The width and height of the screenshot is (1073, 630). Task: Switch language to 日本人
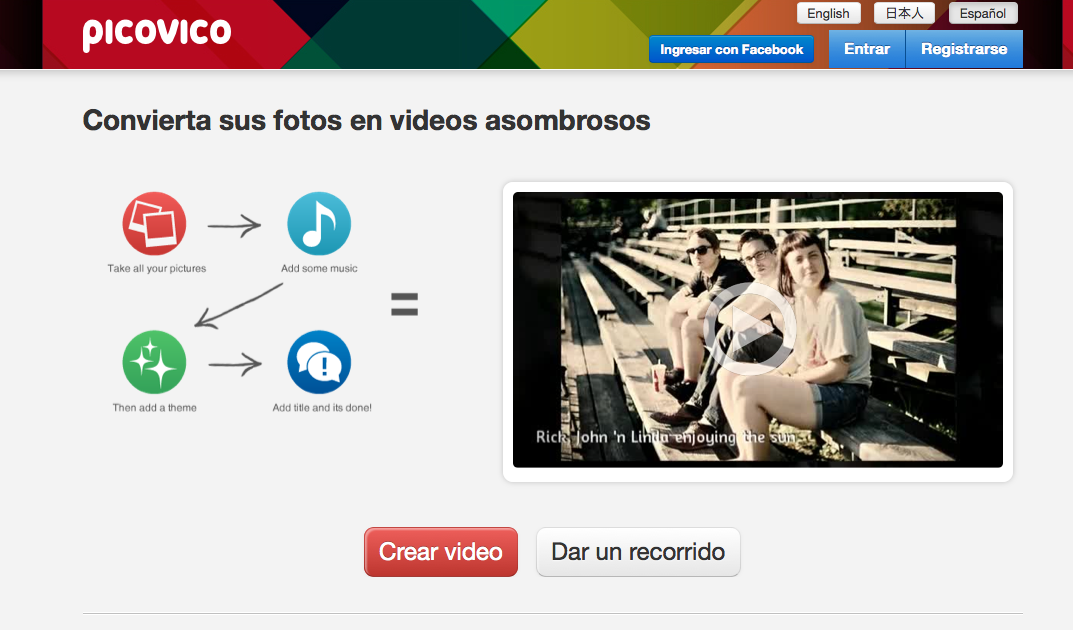pos(904,13)
